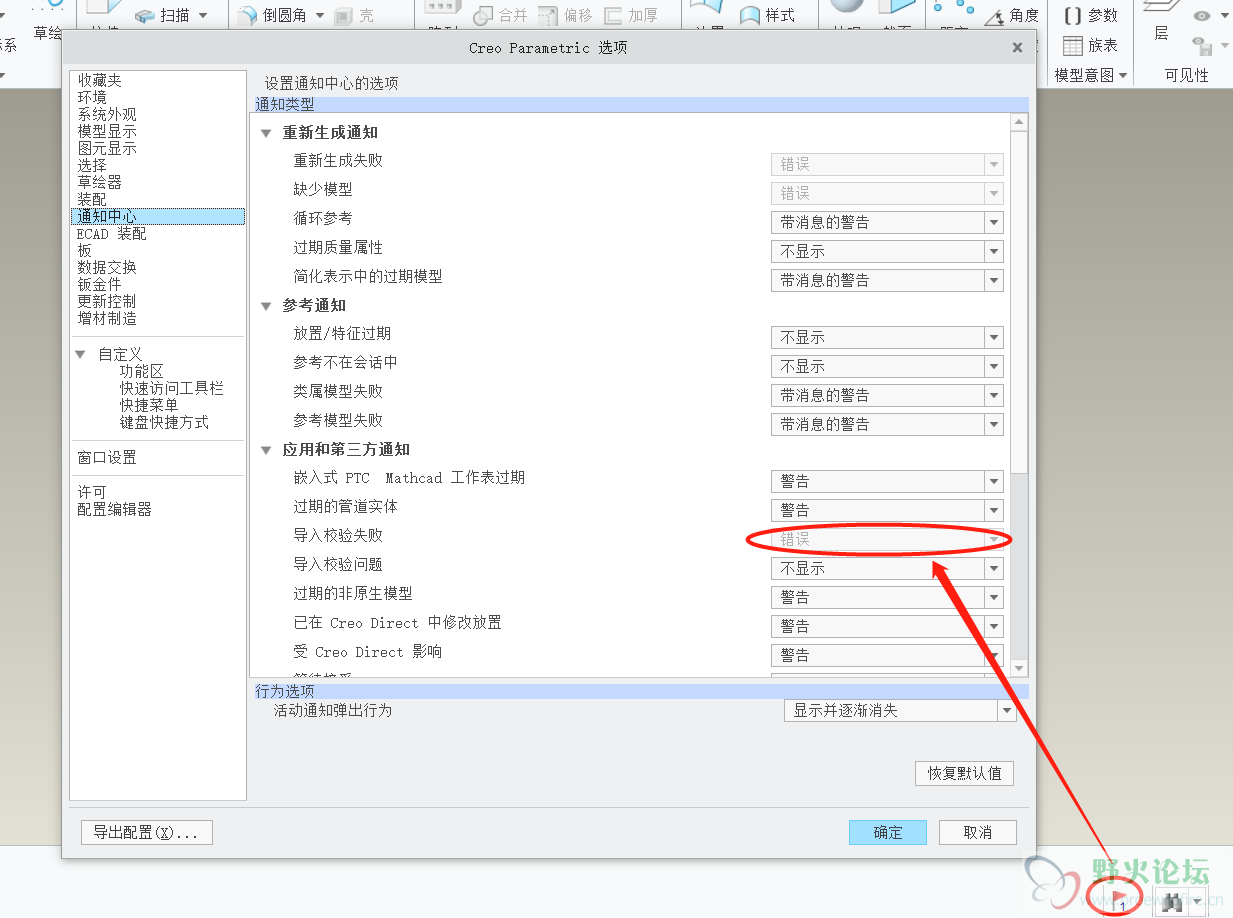Viewport: 1233px width, 918px height.
Task: Click the binoculars search icon in status bar
Action: click(1172, 902)
